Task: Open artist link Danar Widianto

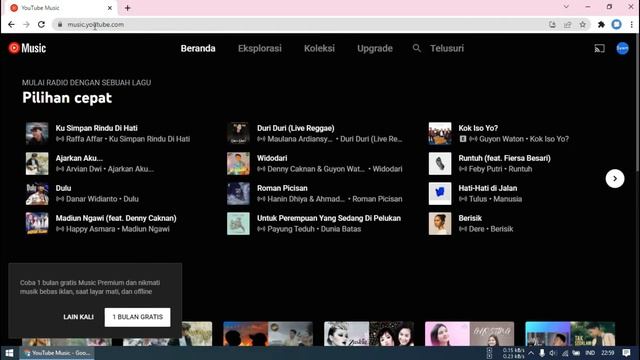Action: click(x=91, y=199)
